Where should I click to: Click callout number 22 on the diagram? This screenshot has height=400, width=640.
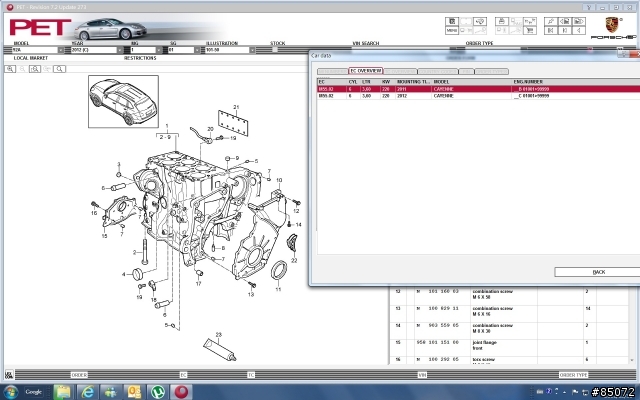click(294, 260)
